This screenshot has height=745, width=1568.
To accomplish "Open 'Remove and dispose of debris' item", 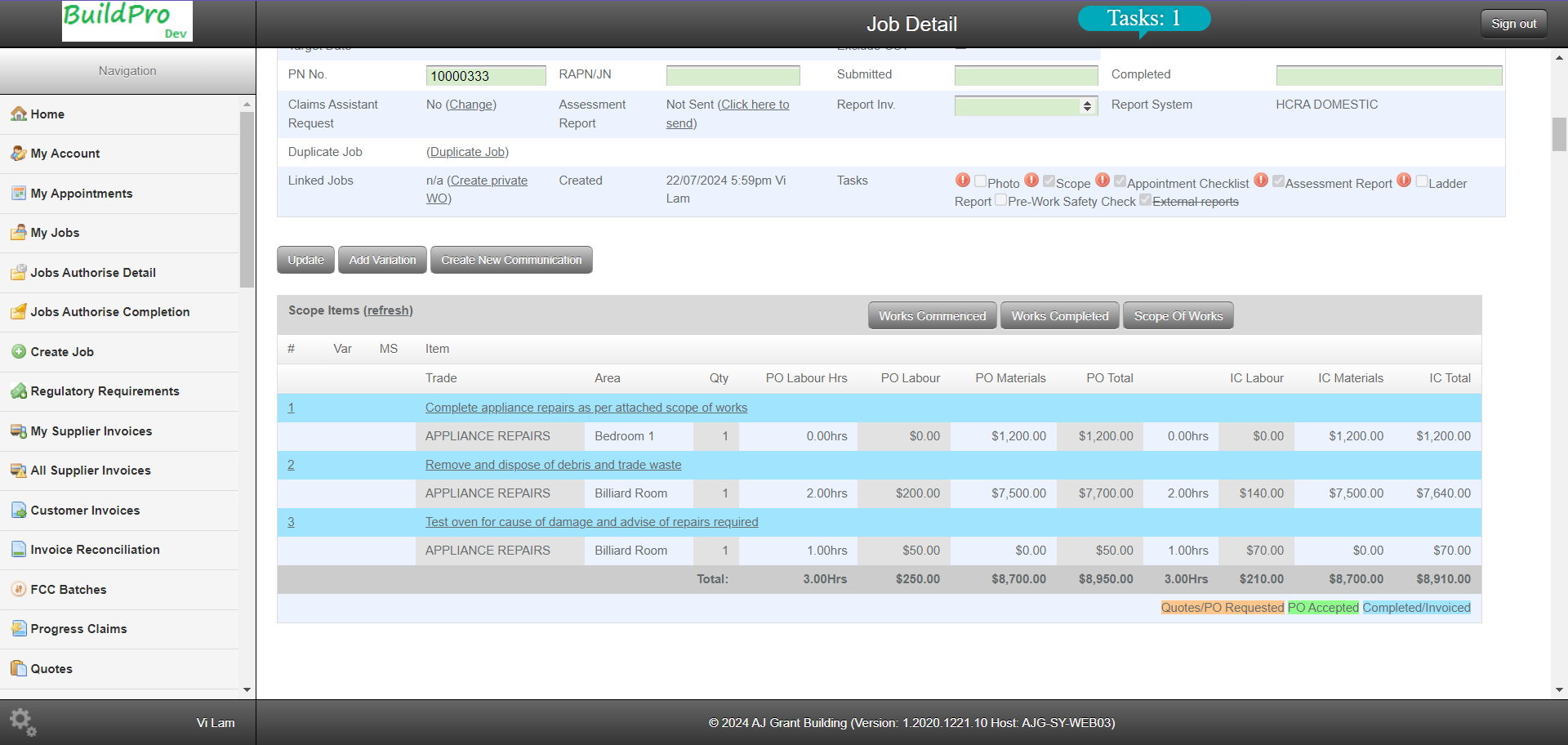I will 553,465.
